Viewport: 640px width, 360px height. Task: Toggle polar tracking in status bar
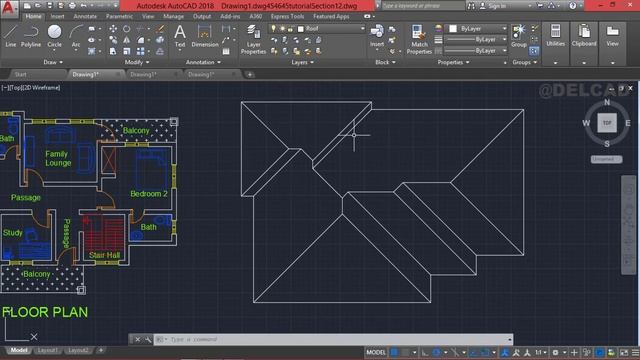436,352
